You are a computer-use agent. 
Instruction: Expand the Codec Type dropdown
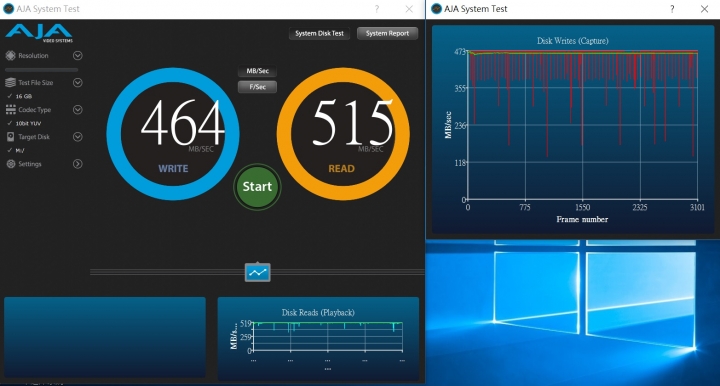(x=78, y=110)
